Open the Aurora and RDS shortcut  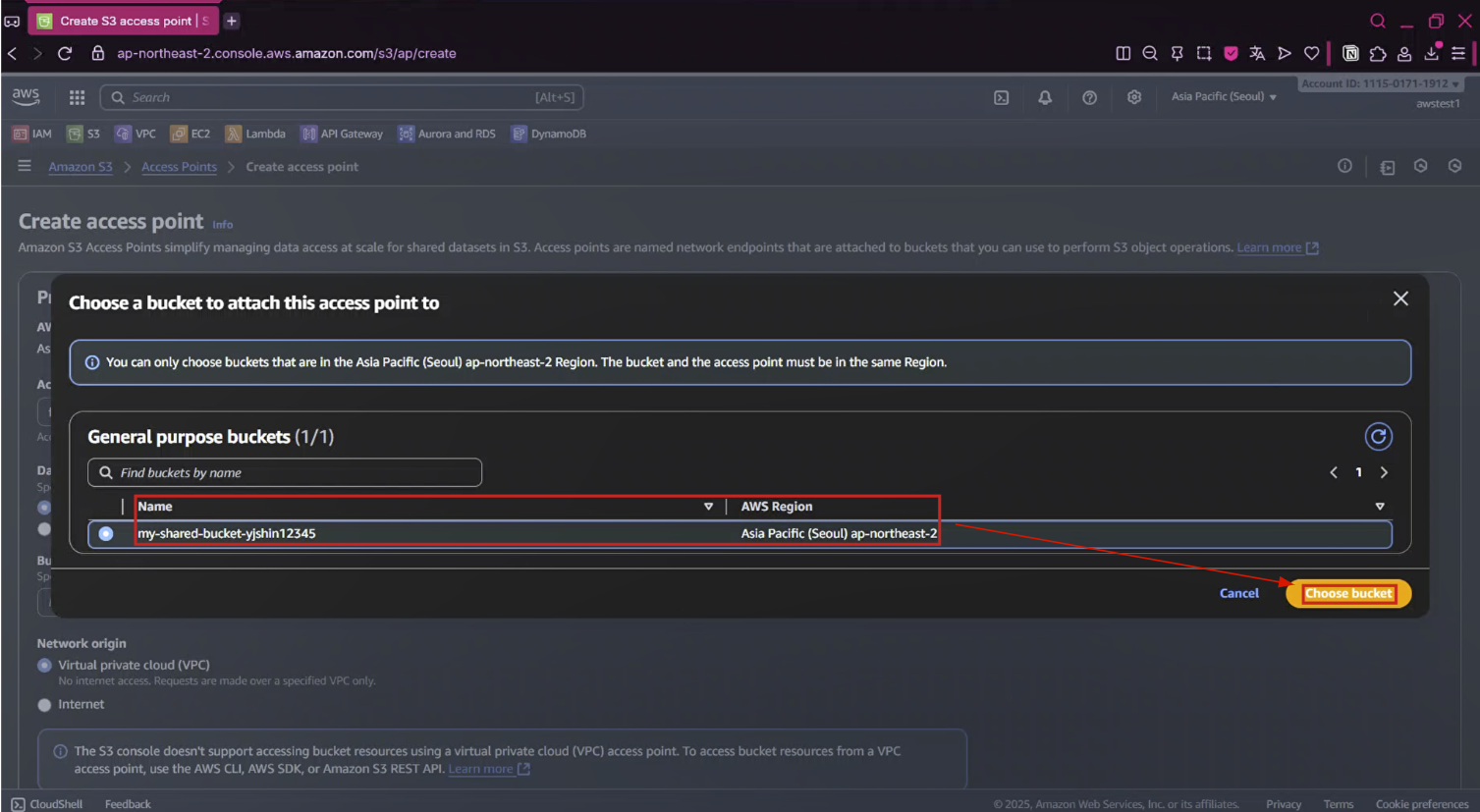pos(447,134)
